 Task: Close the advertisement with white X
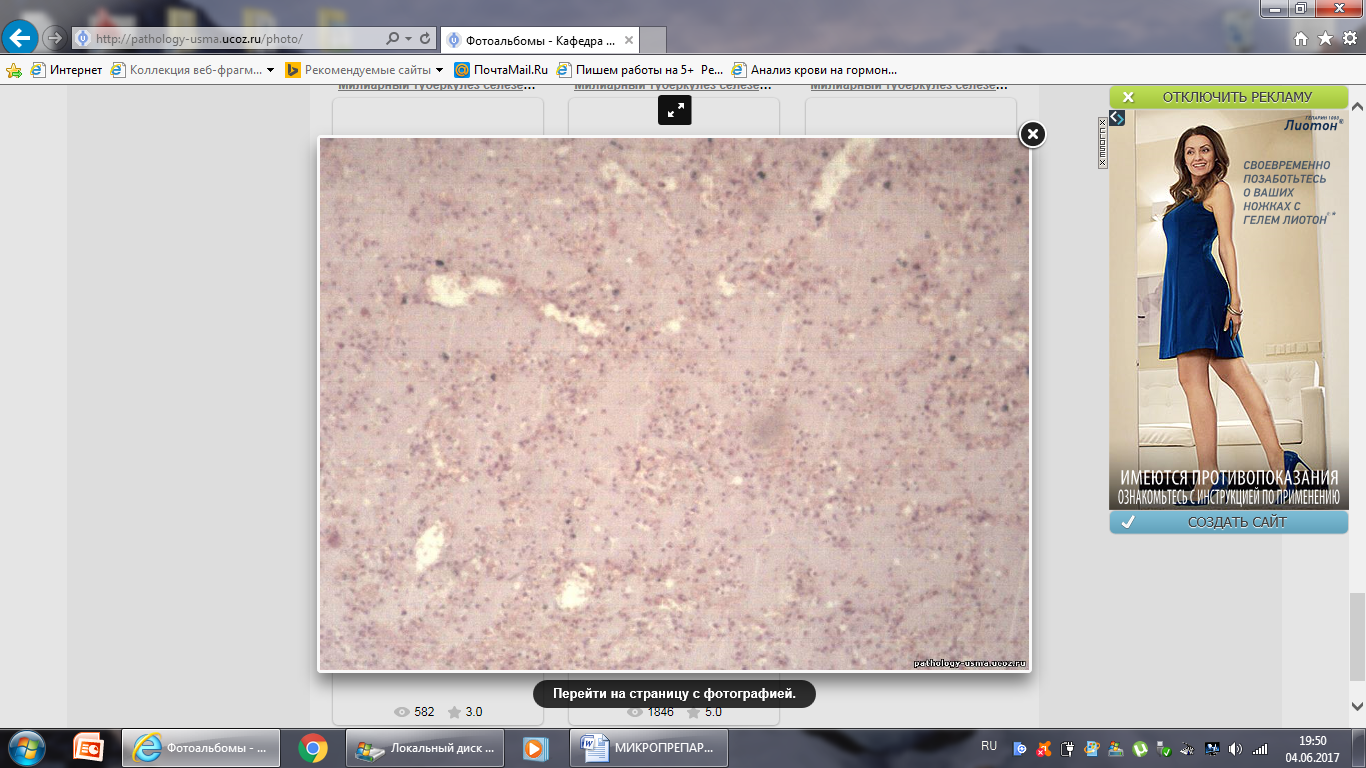[x=1128, y=97]
